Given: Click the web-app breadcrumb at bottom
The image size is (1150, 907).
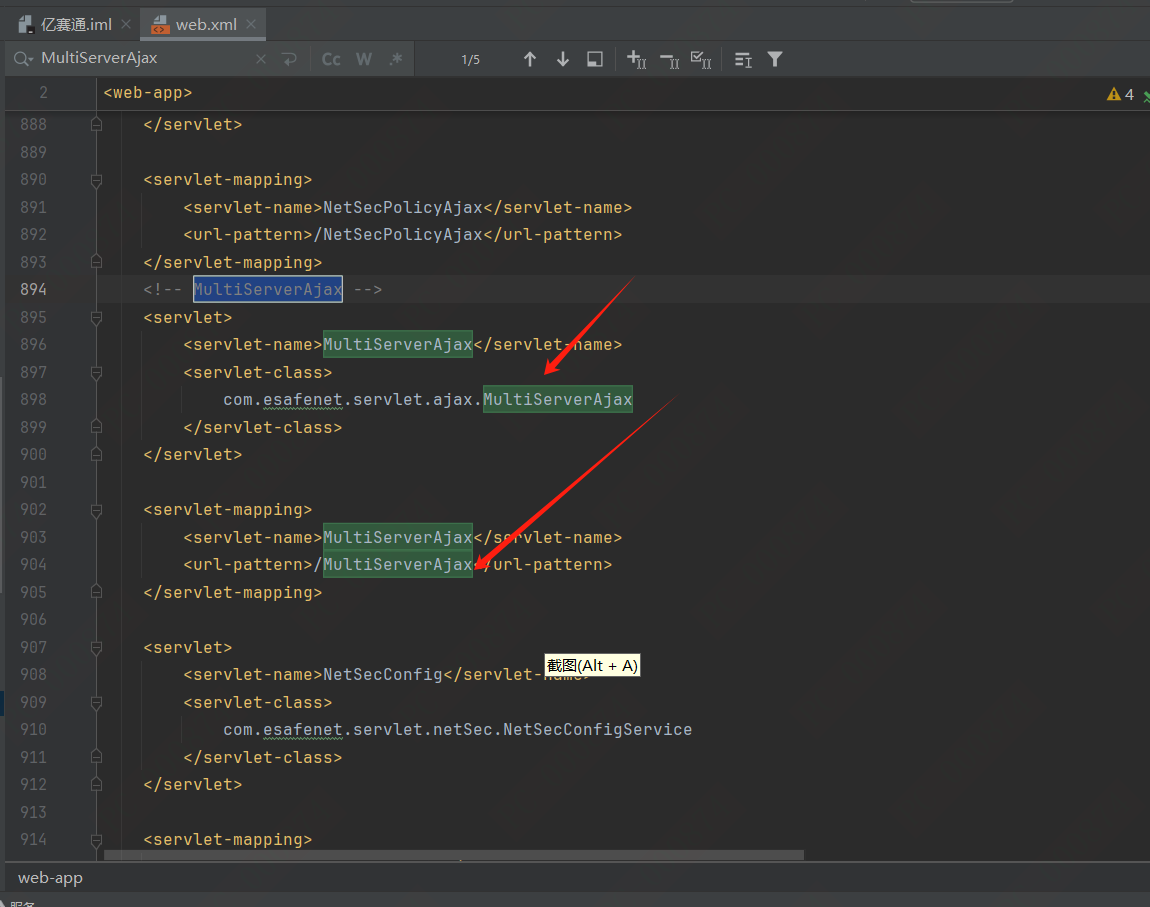Looking at the screenshot, I should (x=50, y=878).
